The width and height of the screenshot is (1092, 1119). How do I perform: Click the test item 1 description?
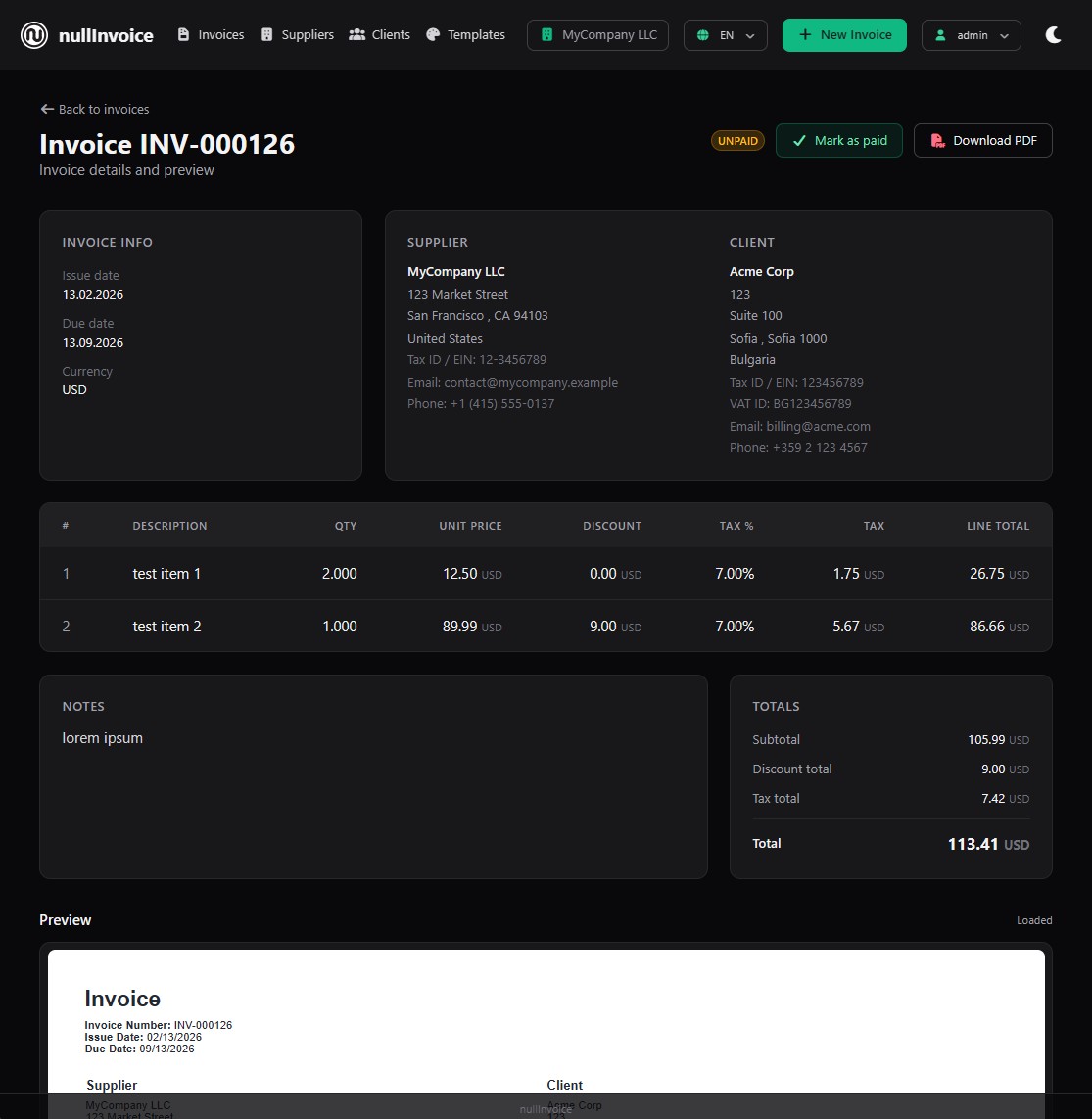(x=166, y=573)
